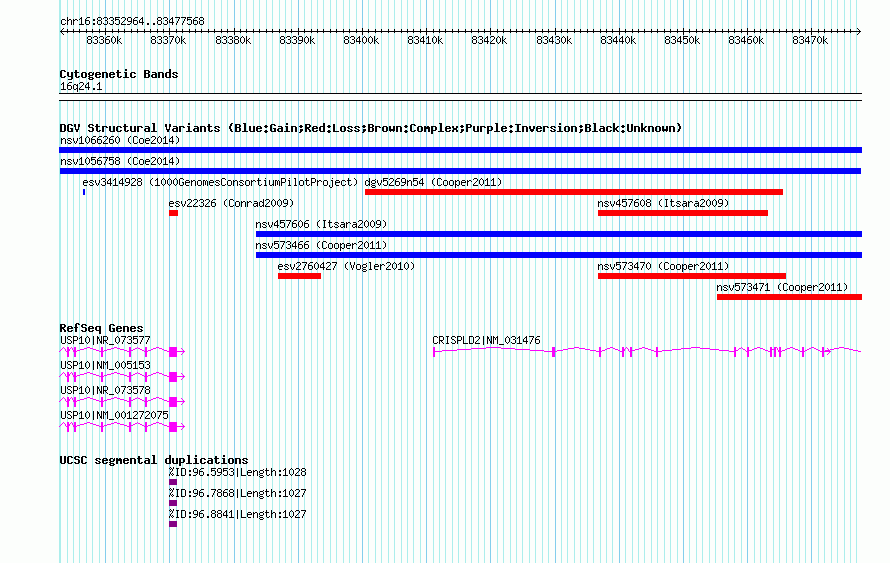Open the UCSC segmental duplications track title
Viewport: 890px width, 563px height.
point(154,460)
